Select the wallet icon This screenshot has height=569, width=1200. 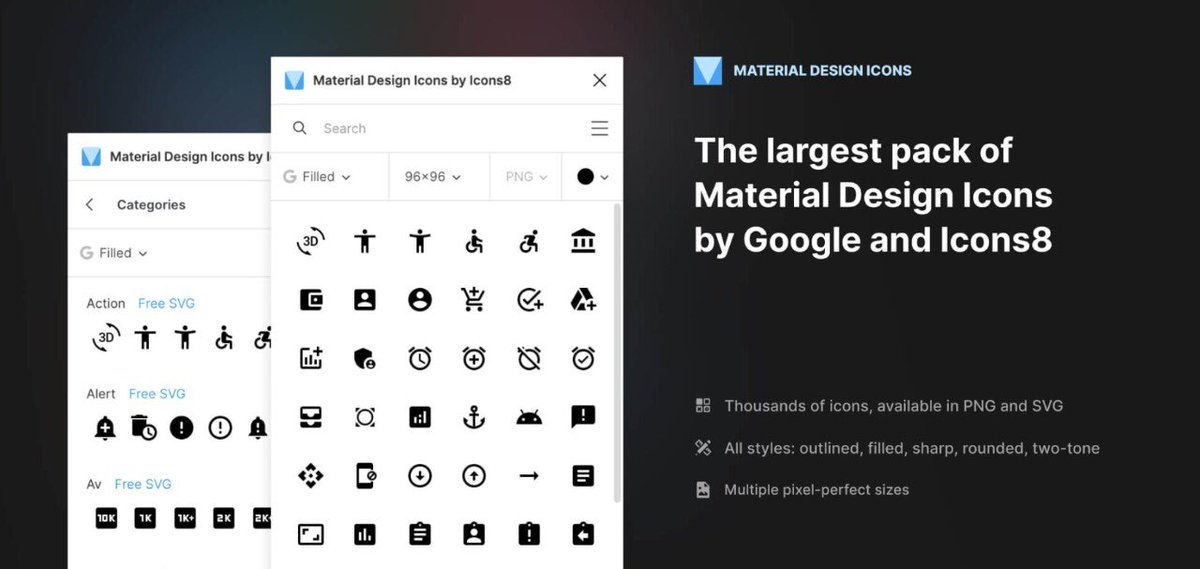[311, 299]
